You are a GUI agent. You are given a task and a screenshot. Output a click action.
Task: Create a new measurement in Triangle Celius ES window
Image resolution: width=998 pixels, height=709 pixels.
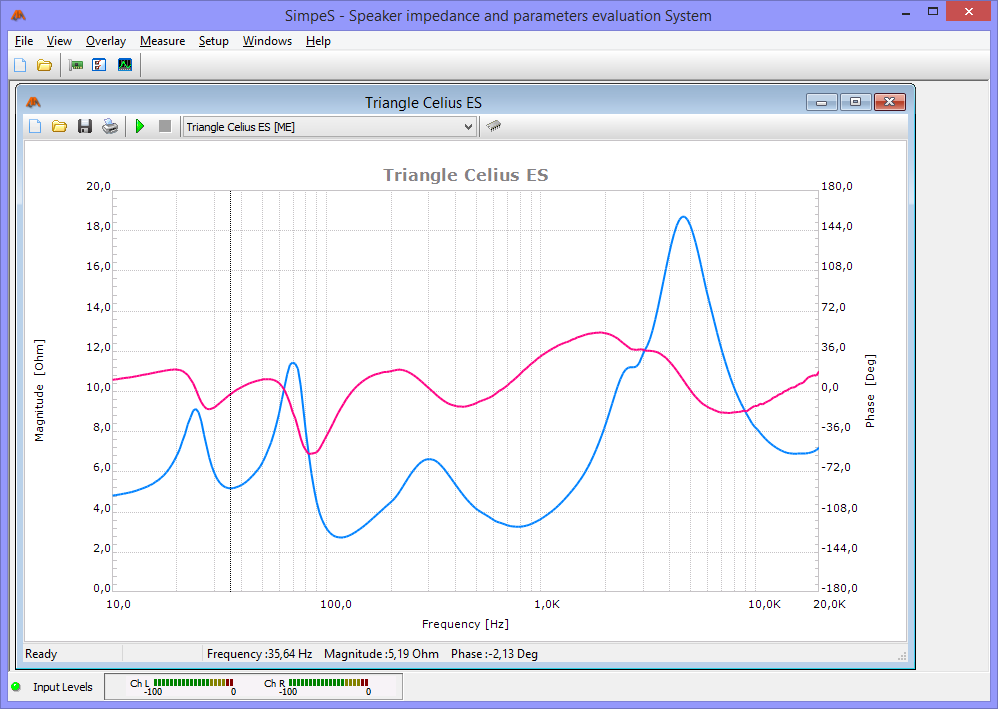click(36, 126)
